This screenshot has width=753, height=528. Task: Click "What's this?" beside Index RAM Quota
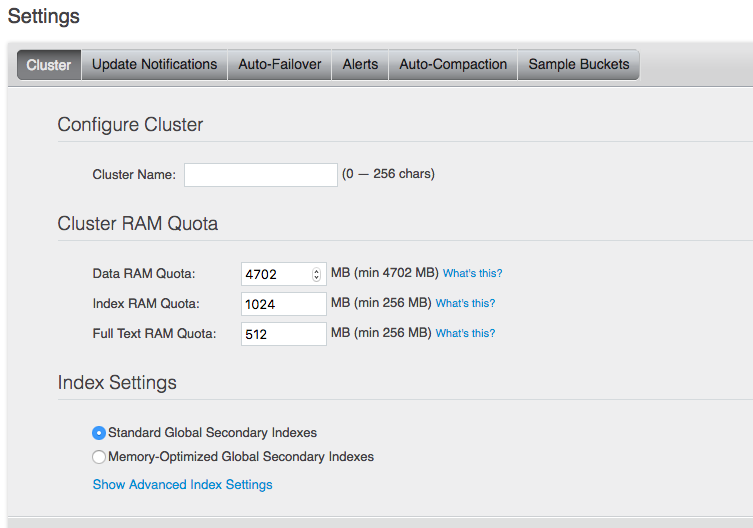[x=465, y=304]
